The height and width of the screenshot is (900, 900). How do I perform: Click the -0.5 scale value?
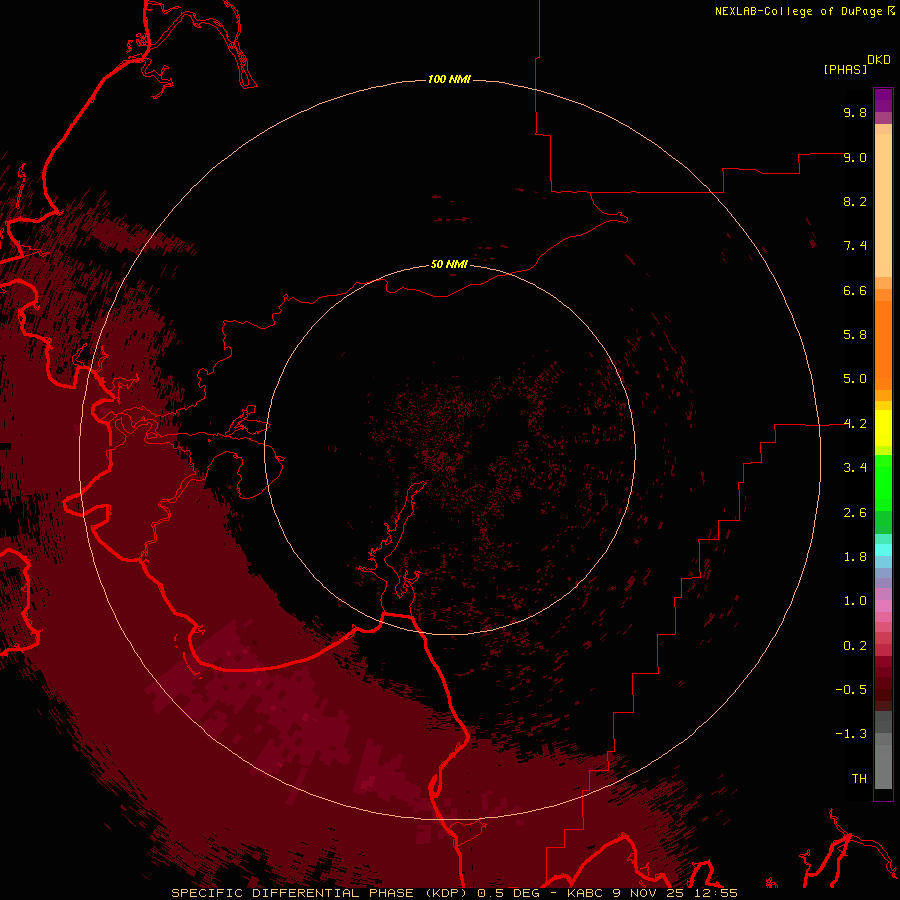pos(851,690)
